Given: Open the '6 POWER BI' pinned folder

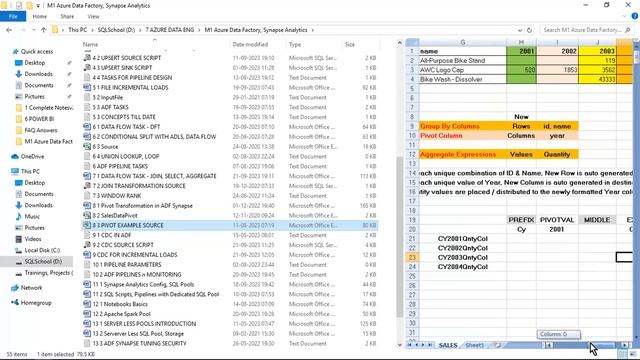Looking at the screenshot, I should point(39,119).
